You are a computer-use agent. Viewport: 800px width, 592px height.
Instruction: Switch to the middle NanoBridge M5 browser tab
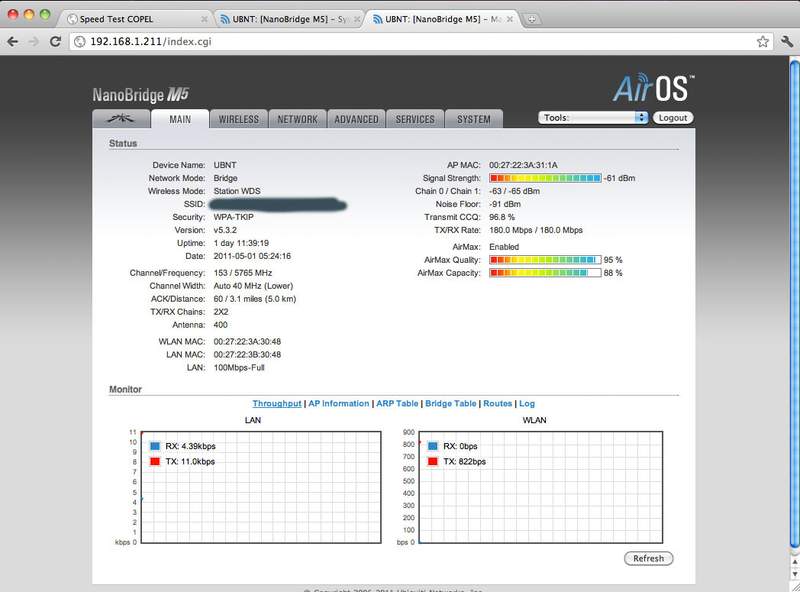click(290, 19)
